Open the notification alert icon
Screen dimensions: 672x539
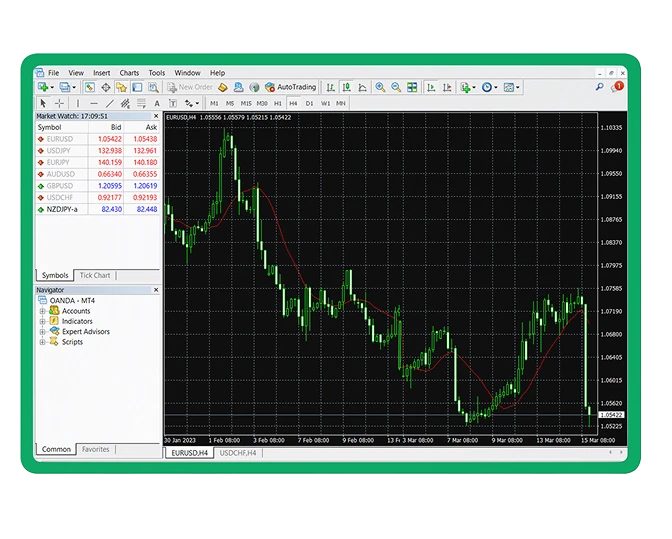[617, 88]
